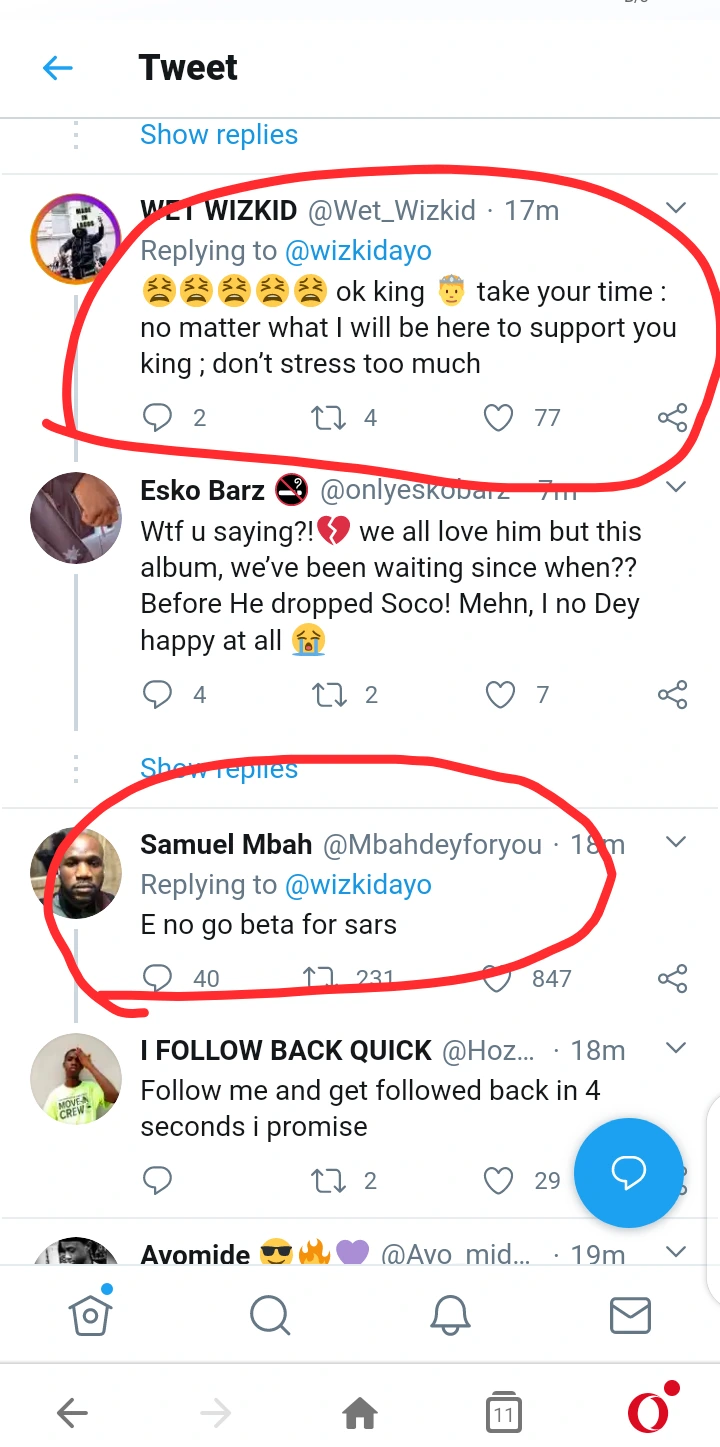720x1447 pixels.
Task: Open the @wizkidayo link in Samuel Mbah's reply
Action: 358,885
